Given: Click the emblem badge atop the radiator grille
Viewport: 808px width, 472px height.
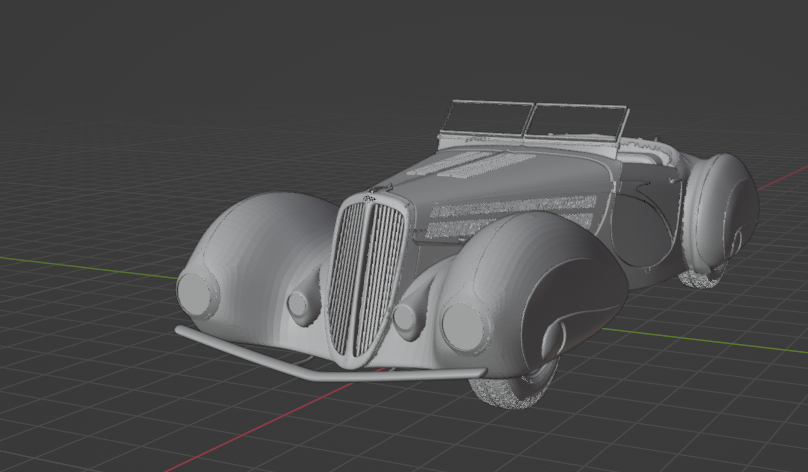Looking at the screenshot, I should tap(369, 198).
